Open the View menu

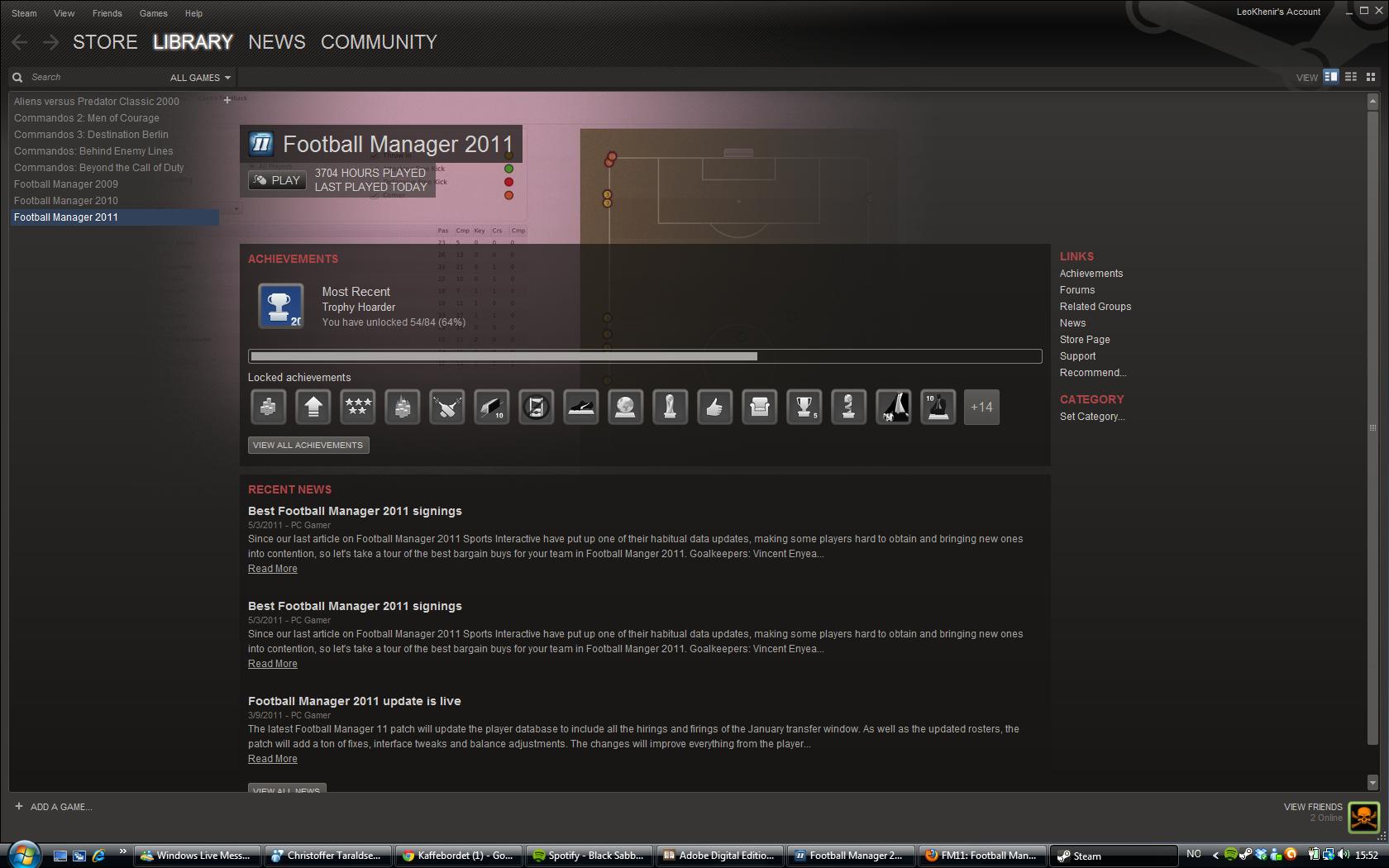[x=64, y=13]
